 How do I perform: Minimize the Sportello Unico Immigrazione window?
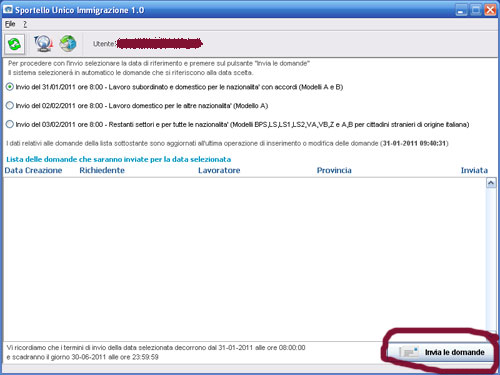[x=461, y=10]
